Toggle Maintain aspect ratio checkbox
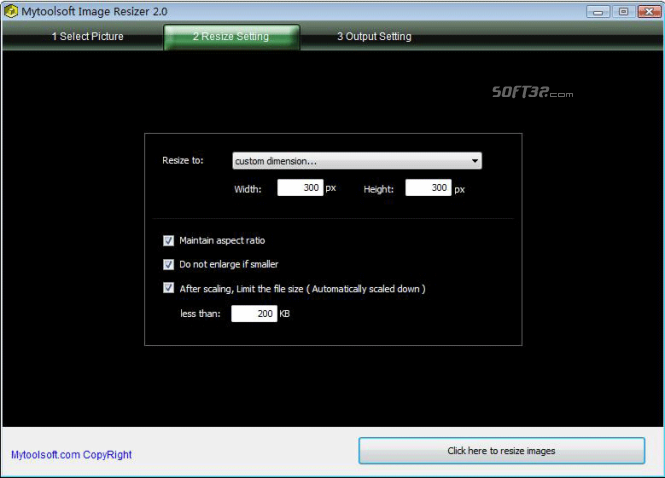Viewport: 665px width, 478px height. (x=168, y=241)
